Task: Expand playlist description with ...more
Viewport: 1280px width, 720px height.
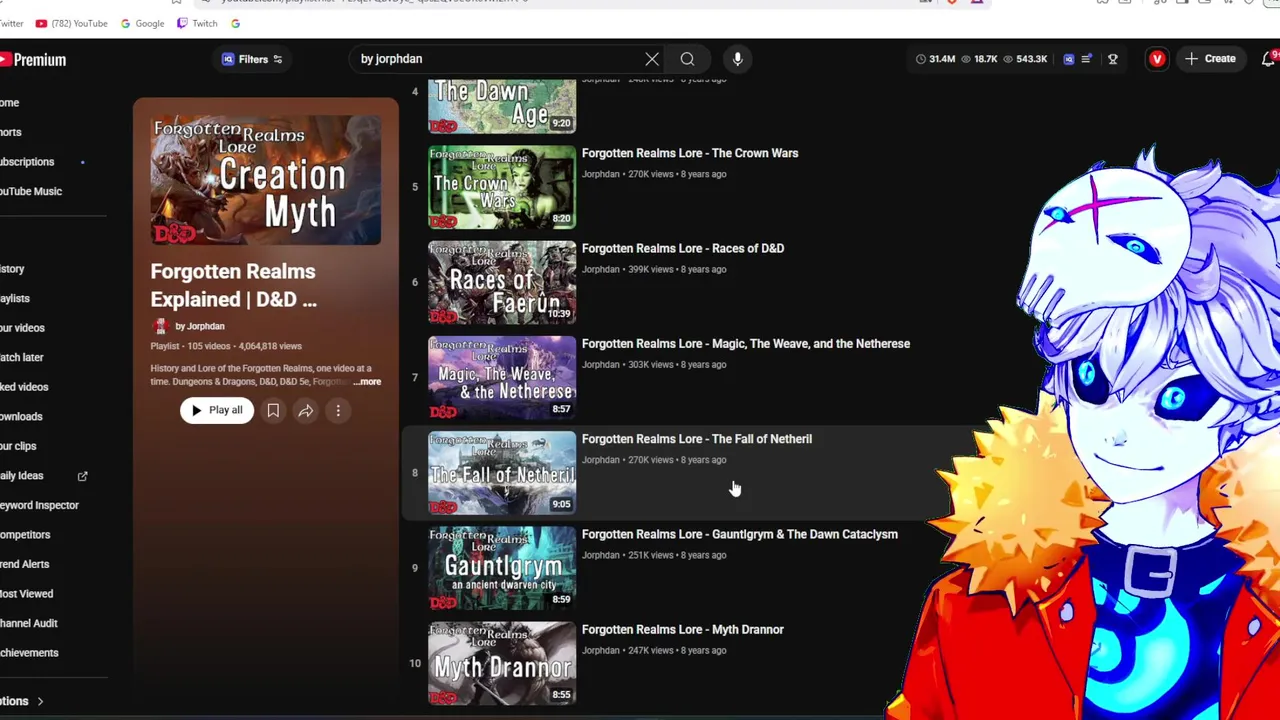Action: tap(367, 382)
